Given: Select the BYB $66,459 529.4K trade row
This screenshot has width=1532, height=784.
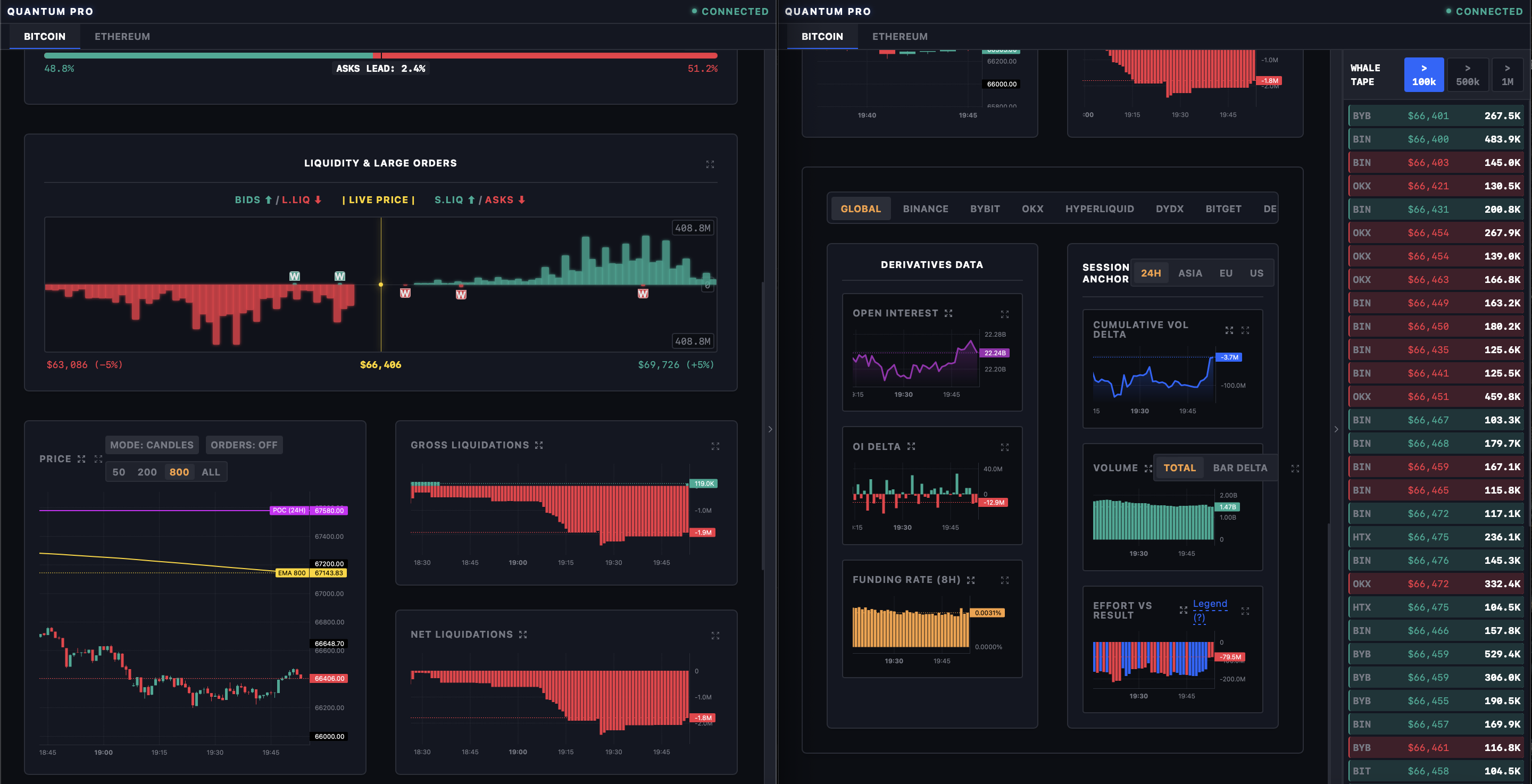Looking at the screenshot, I should pyautogui.click(x=1436, y=654).
